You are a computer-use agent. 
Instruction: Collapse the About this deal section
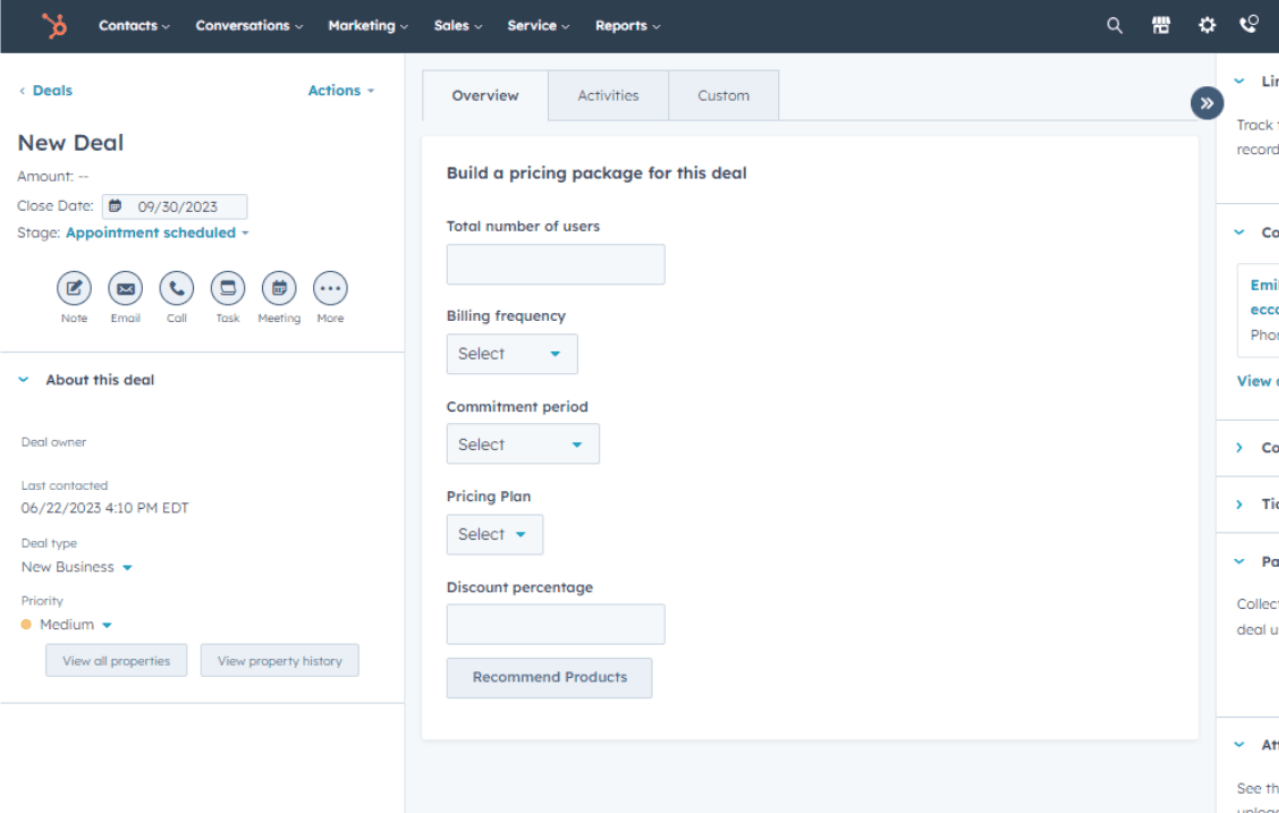click(24, 380)
